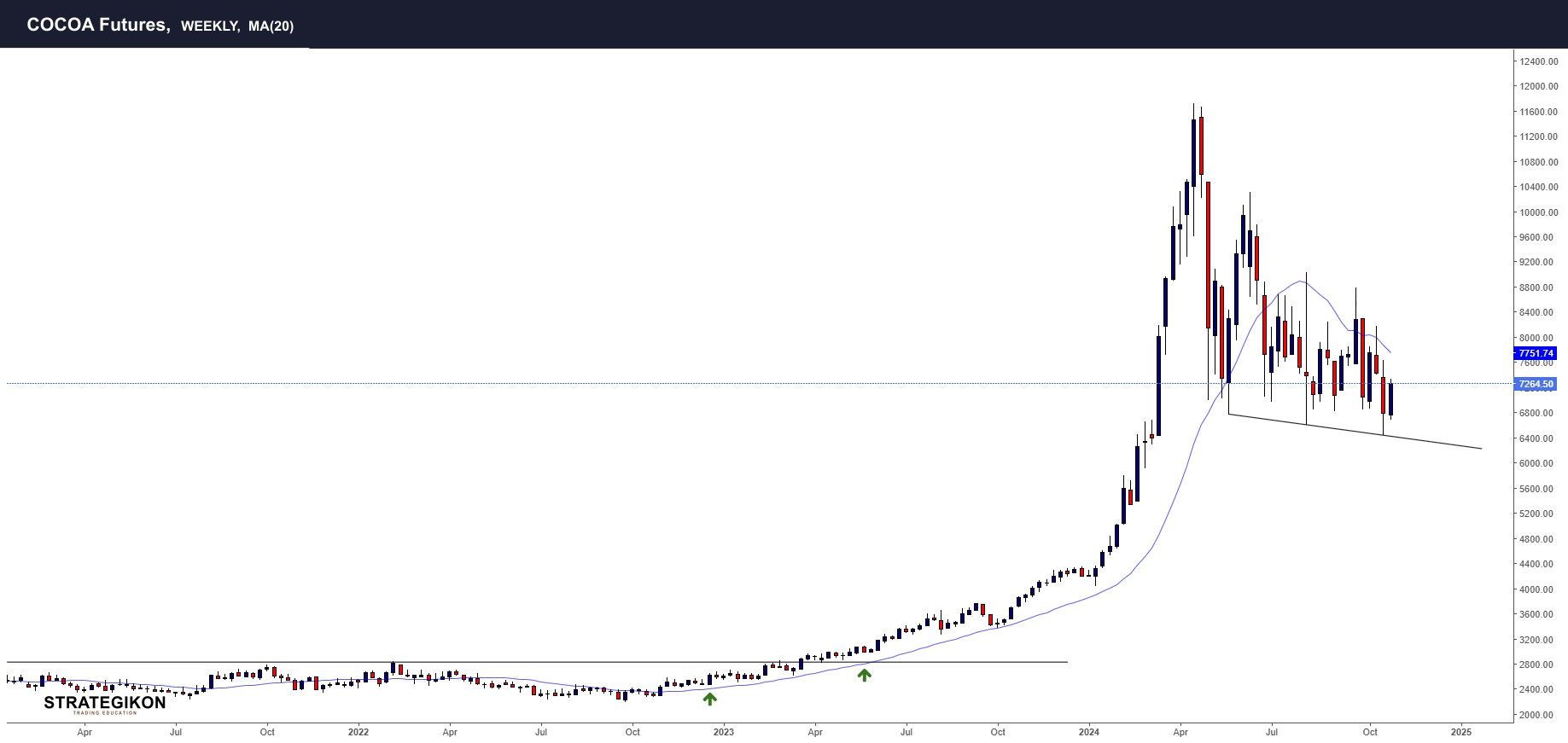
Task: Click the MA(20) indicator label
Action: (x=271, y=26)
